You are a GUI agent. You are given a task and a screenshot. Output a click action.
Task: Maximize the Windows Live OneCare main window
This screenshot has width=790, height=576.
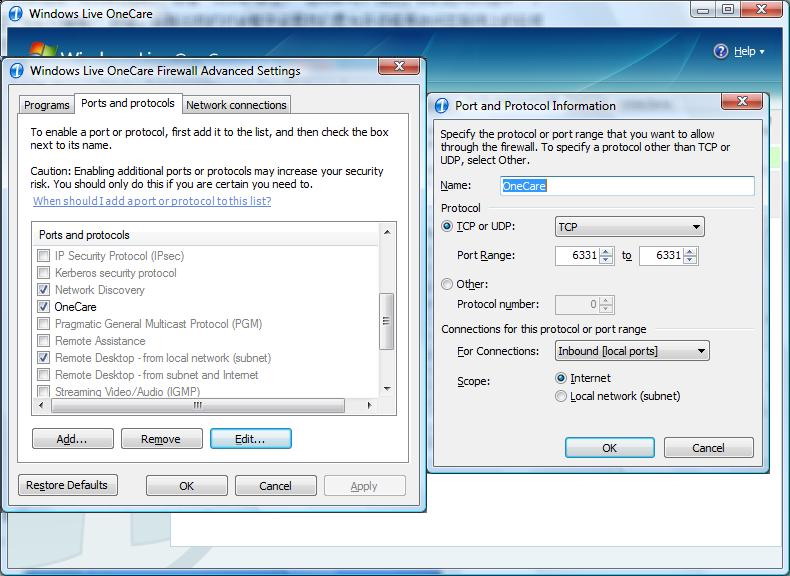pyautogui.click(x=728, y=9)
